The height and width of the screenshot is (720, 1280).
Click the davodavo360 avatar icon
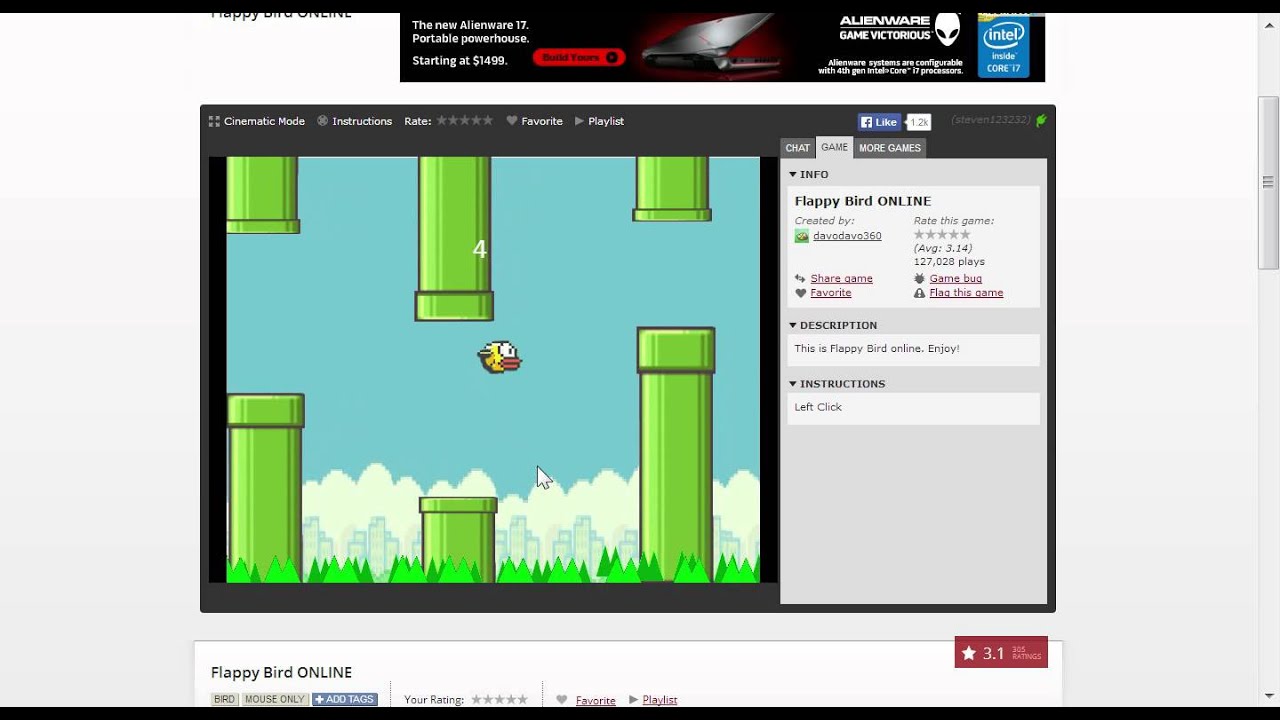(x=802, y=236)
